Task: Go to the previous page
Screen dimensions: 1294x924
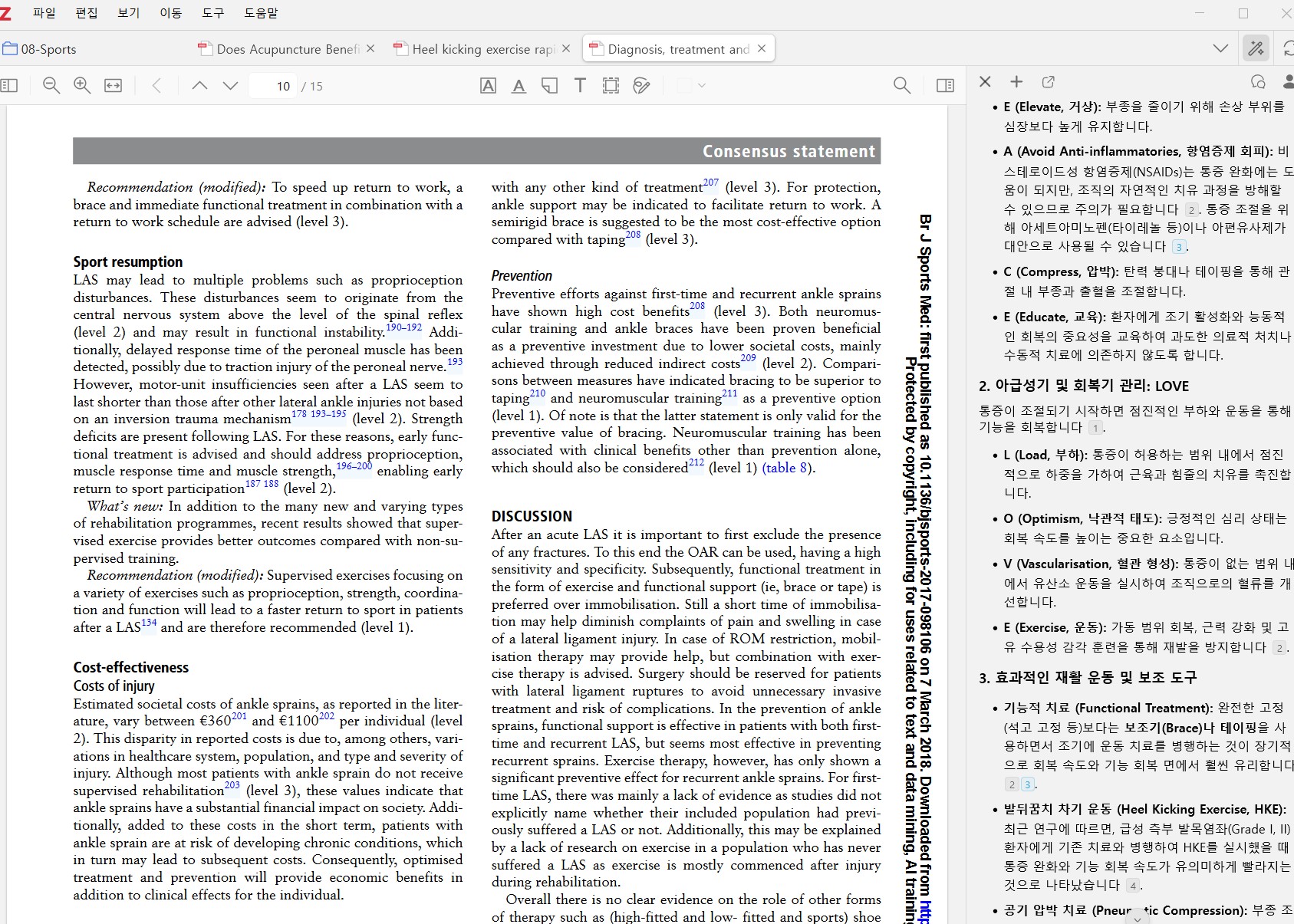Action: (x=199, y=86)
